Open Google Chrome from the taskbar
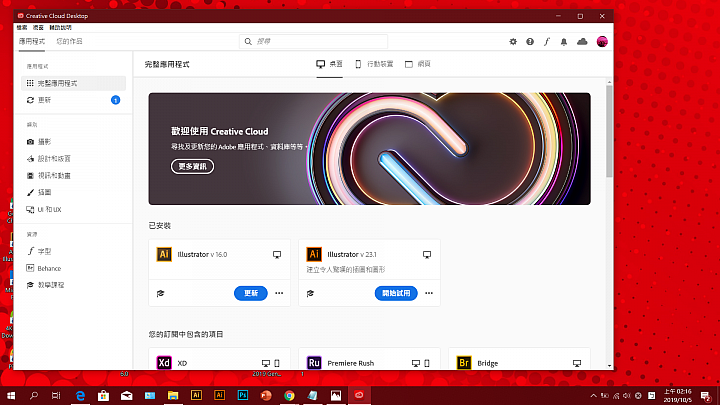The height and width of the screenshot is (405, 720). tap(289, 395)
